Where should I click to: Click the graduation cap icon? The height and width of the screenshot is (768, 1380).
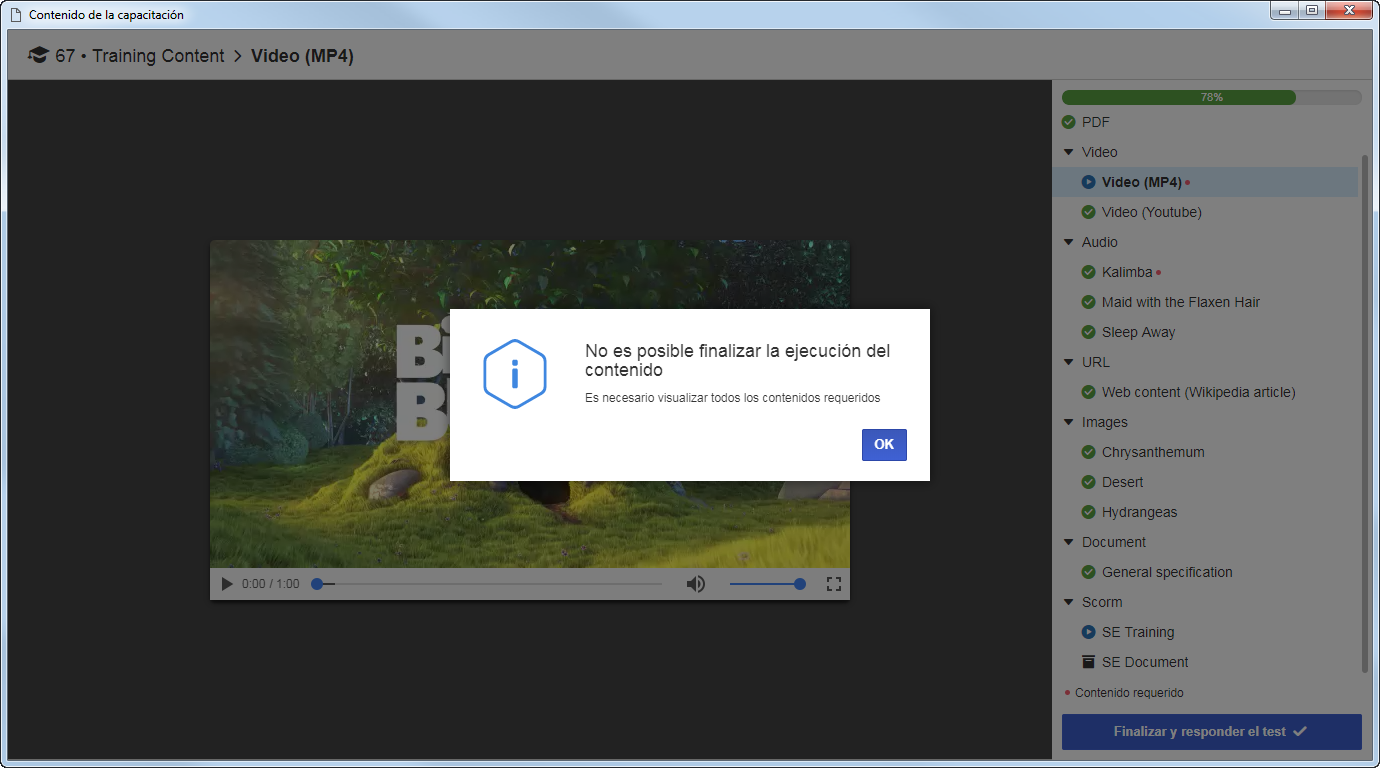tap(38, 56)
